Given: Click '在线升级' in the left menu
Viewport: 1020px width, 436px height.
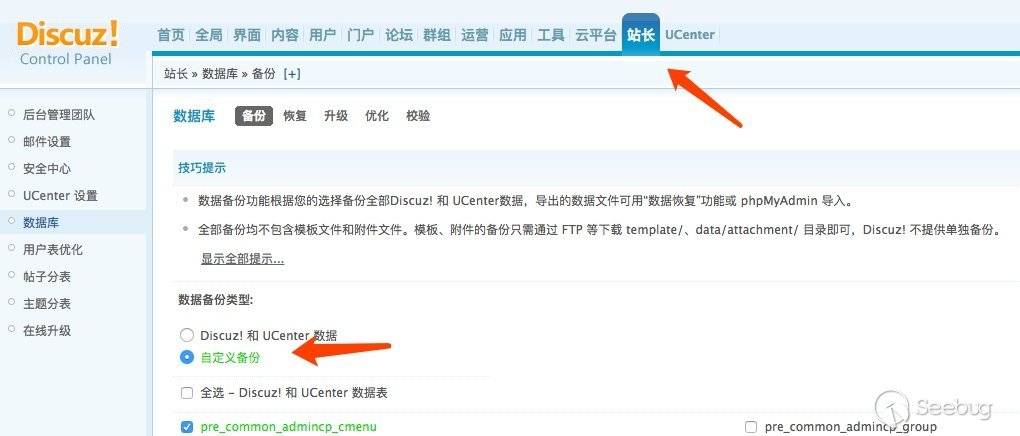Looking at the screenshot, I should point(47,331).
